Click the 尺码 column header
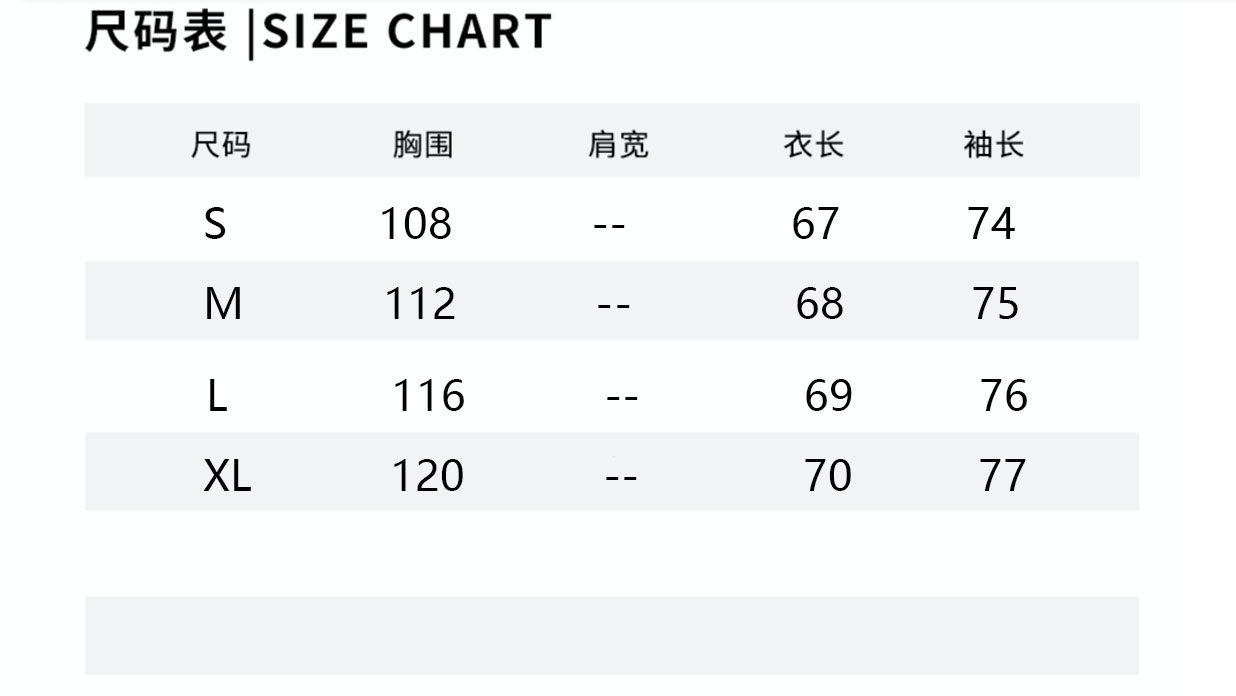Screen dimensions: 1236x696 click(x=220, y=146)
